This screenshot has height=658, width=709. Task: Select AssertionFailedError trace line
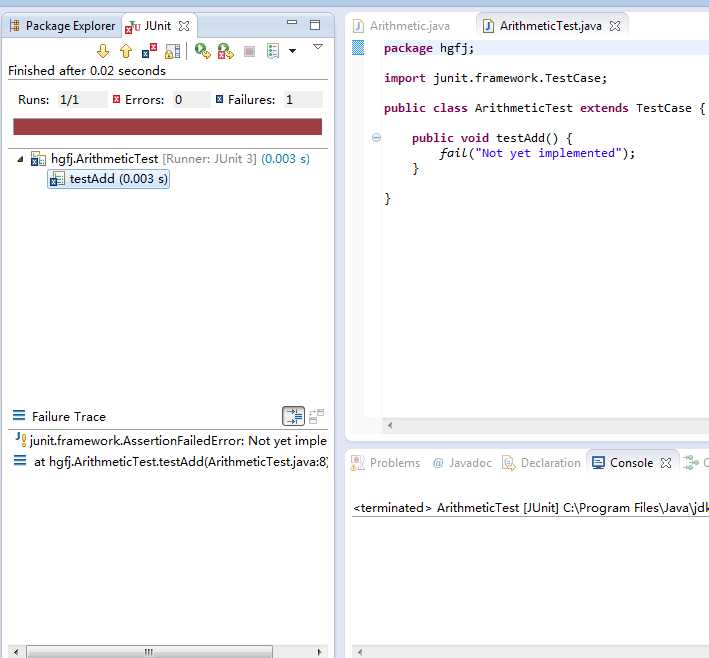(x=171, y=440)
